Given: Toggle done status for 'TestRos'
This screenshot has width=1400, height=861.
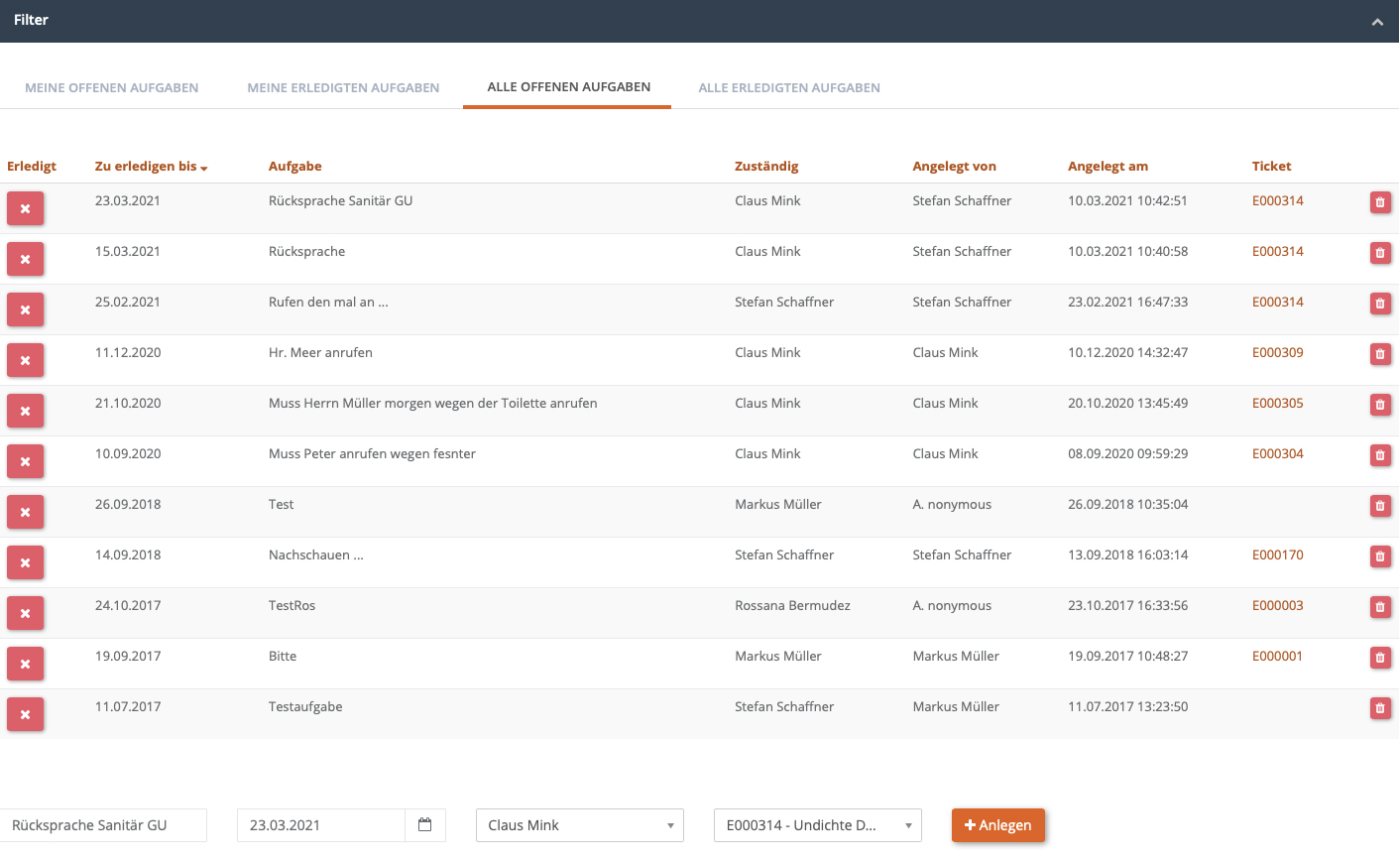Looking at the screenshot, I should click(26, 614).
